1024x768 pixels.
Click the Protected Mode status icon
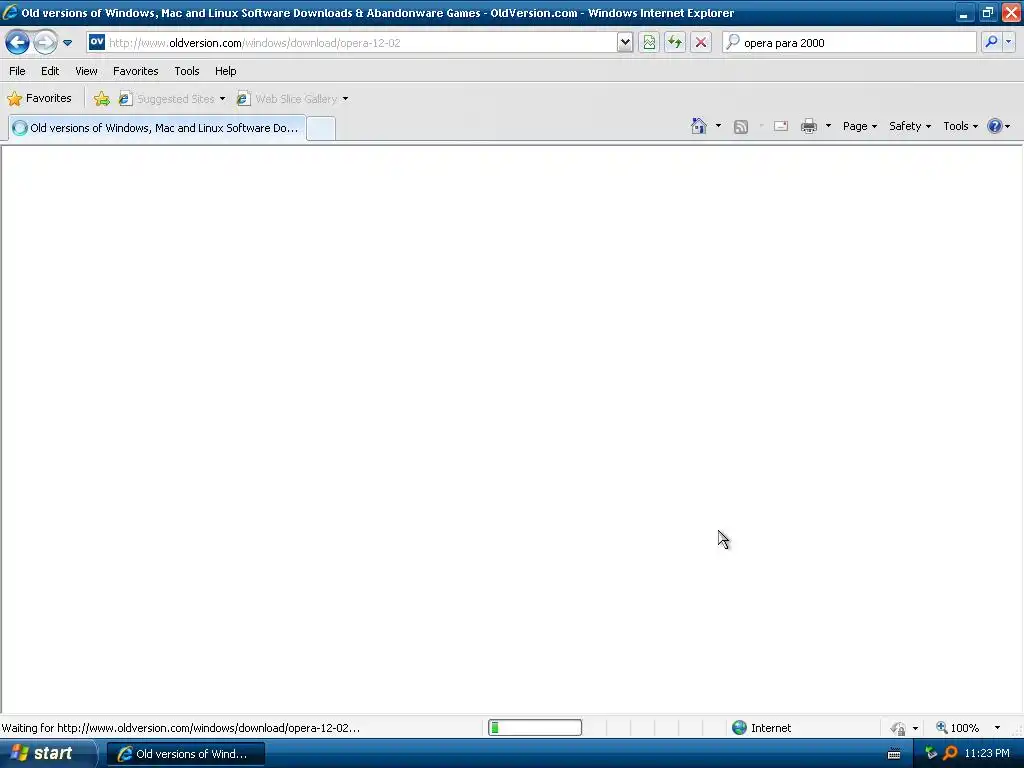click(898, 728)
